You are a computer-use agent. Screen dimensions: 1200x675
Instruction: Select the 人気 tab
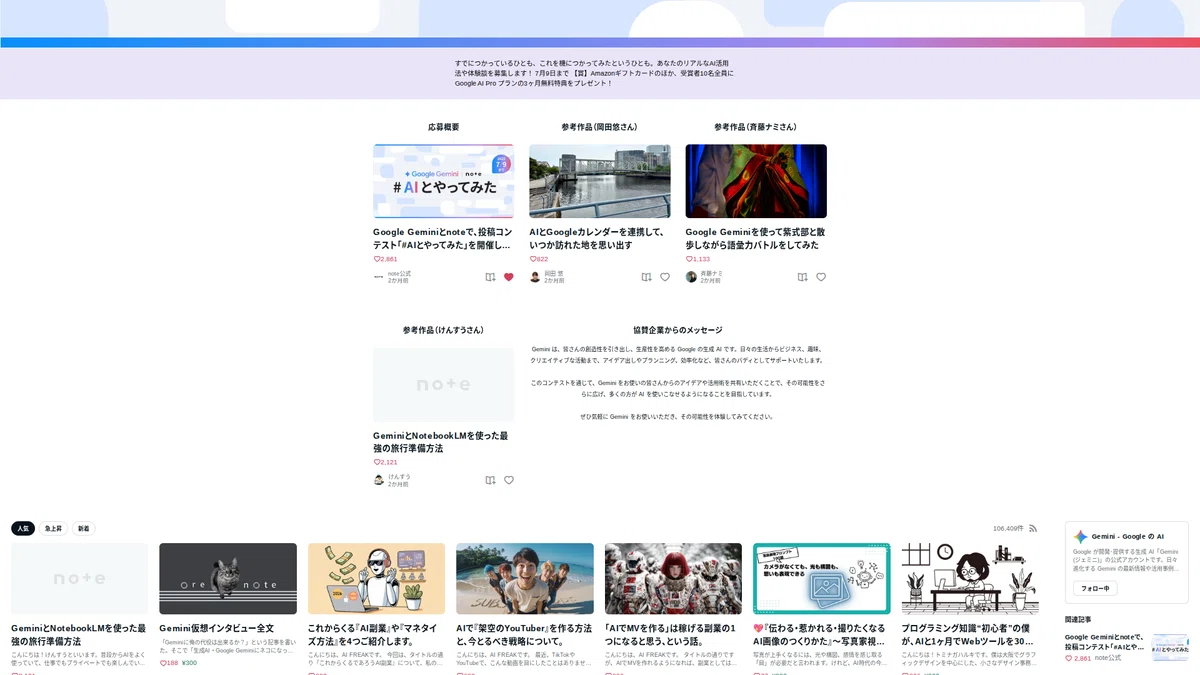(23, 528)
